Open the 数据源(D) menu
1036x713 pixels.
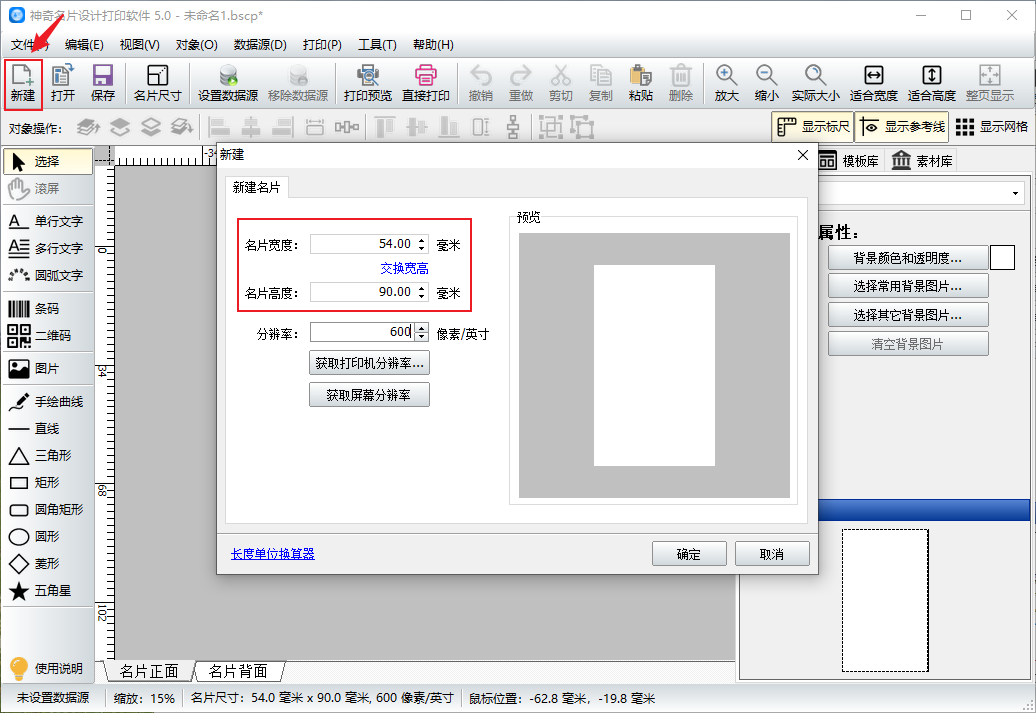coord(260,45)
